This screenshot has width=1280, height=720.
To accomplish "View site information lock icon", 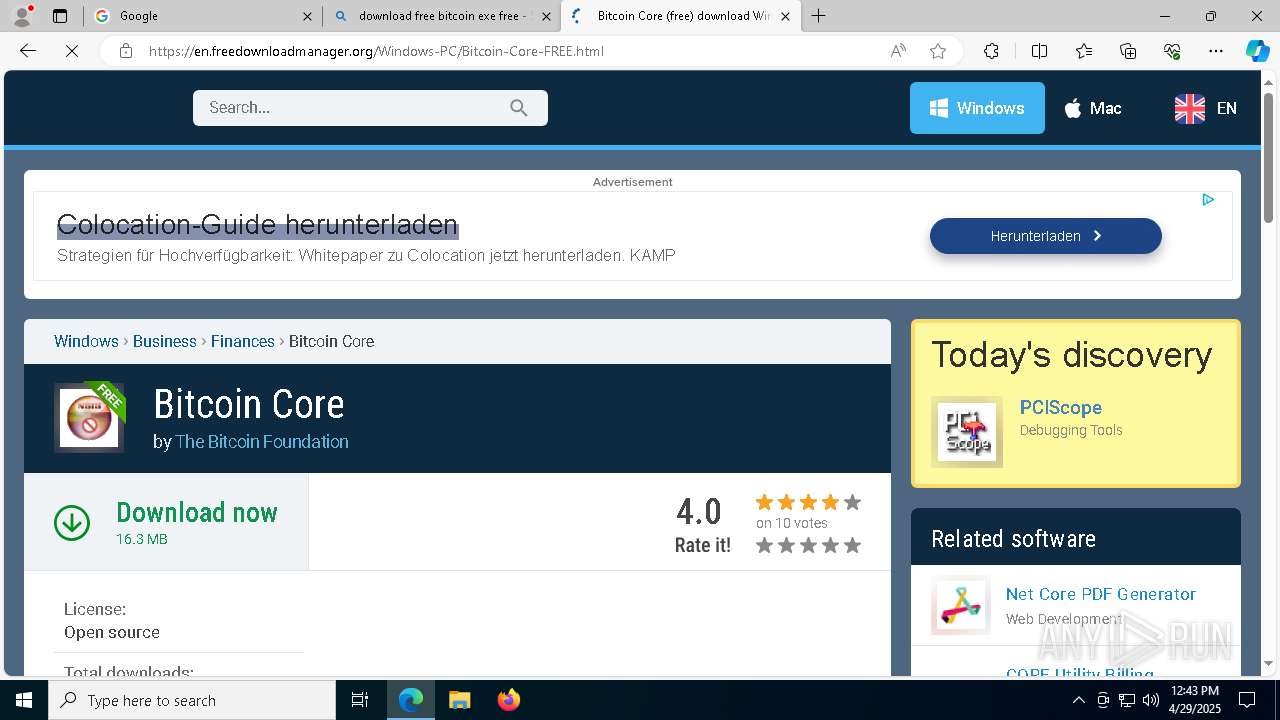I will [x=126, y=51].
